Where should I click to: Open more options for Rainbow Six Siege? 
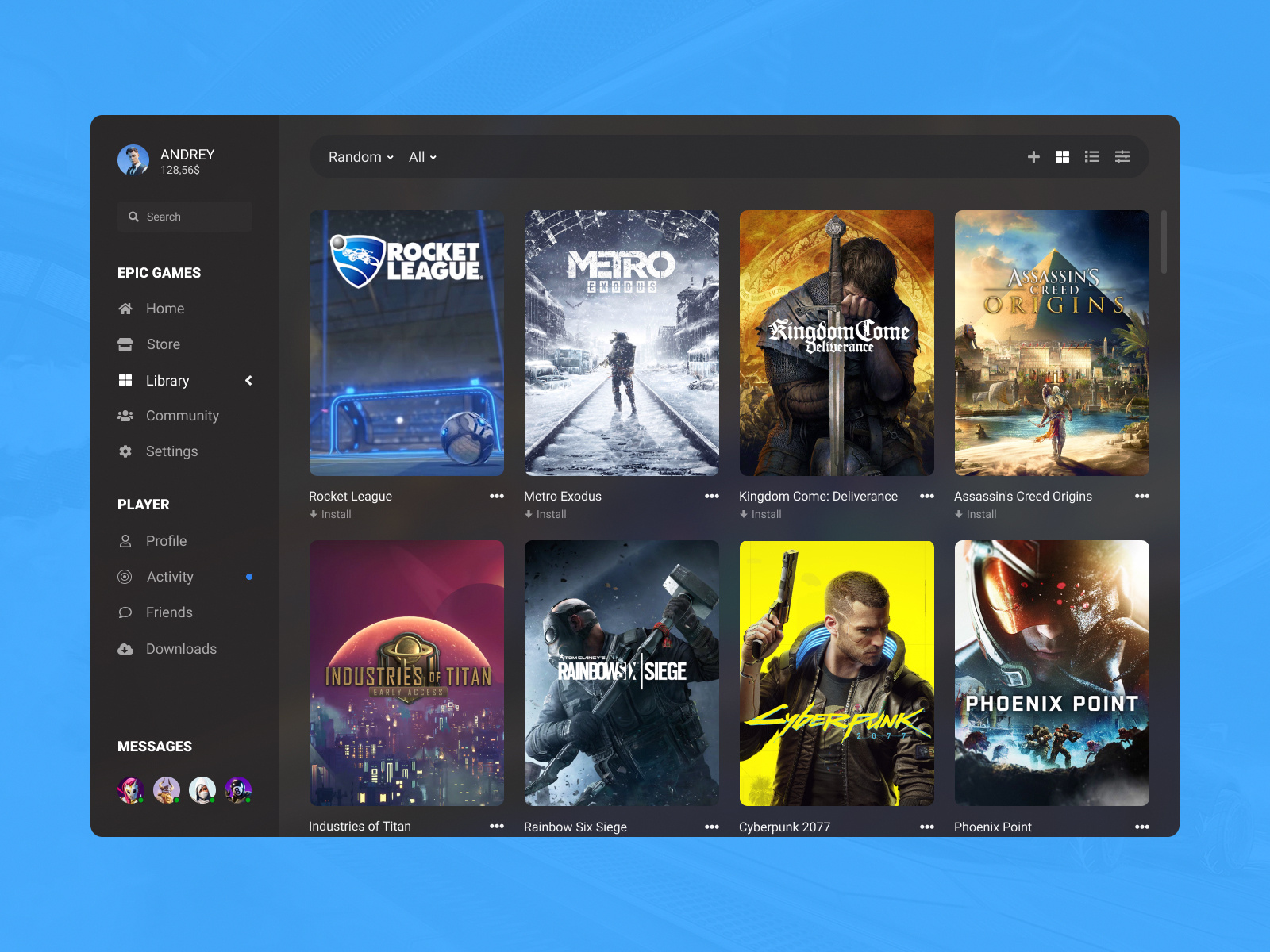[x=712, y=827]
